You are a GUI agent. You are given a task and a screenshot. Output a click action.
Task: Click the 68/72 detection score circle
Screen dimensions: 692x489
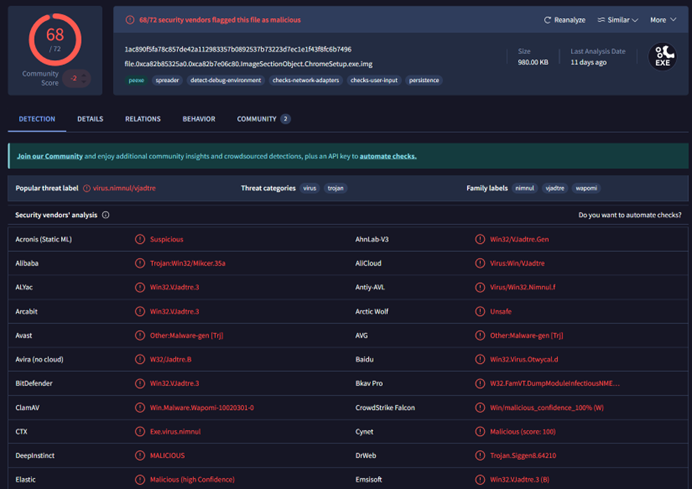(55, 39)
